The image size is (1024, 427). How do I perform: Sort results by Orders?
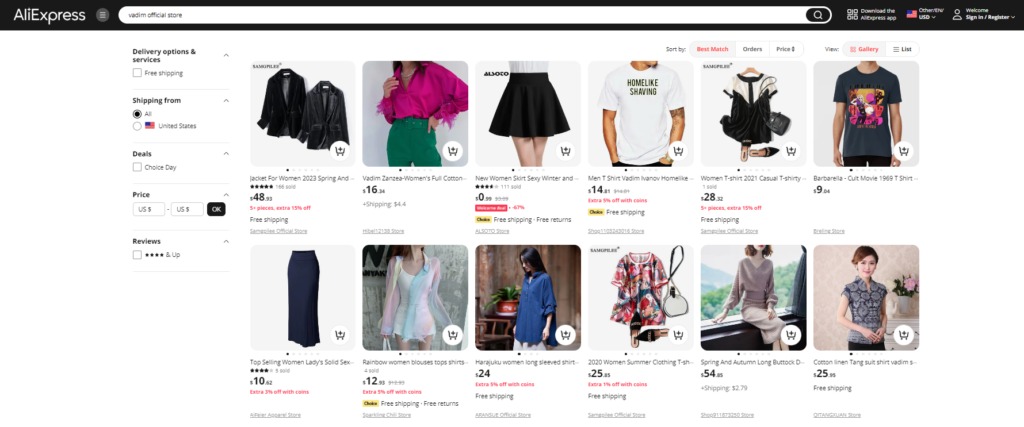point(752,49)
